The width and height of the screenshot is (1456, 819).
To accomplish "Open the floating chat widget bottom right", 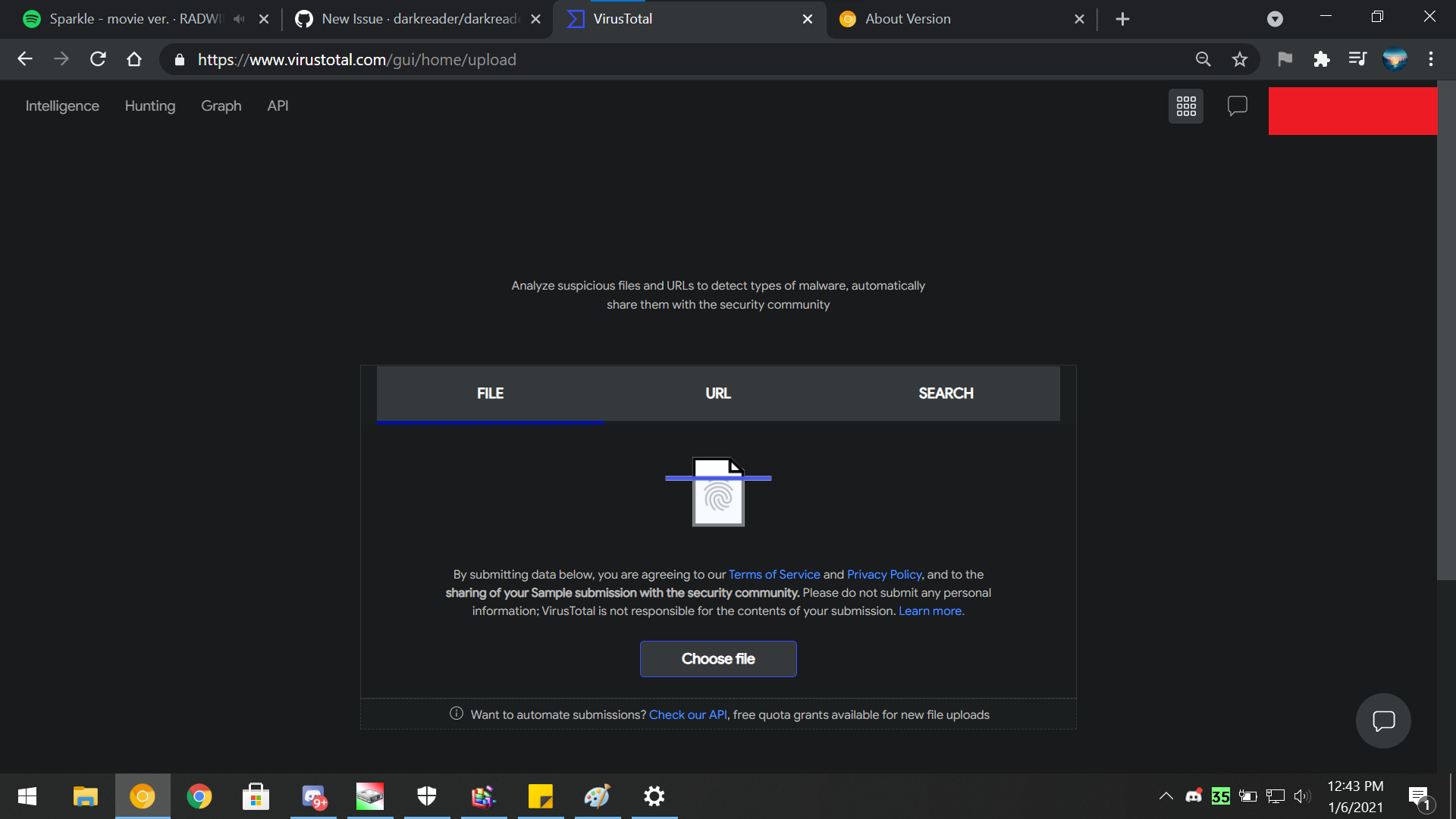I will [x=1382, y=720].
